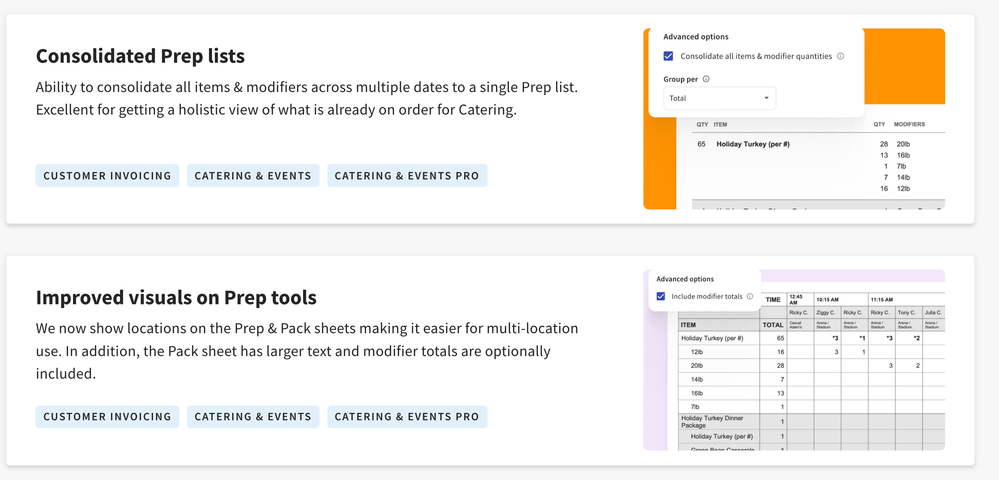The height and width of the screenshot is (480, 999).
Task: Click the caret arrow in the Total dropdown
Action: [x=766, y=98]
